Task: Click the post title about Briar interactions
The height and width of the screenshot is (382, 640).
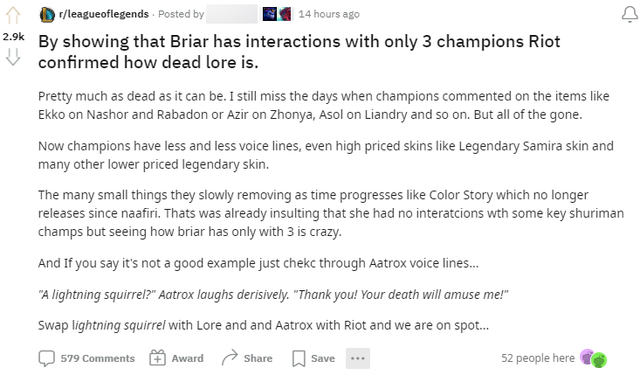Action: pos(299,52)
